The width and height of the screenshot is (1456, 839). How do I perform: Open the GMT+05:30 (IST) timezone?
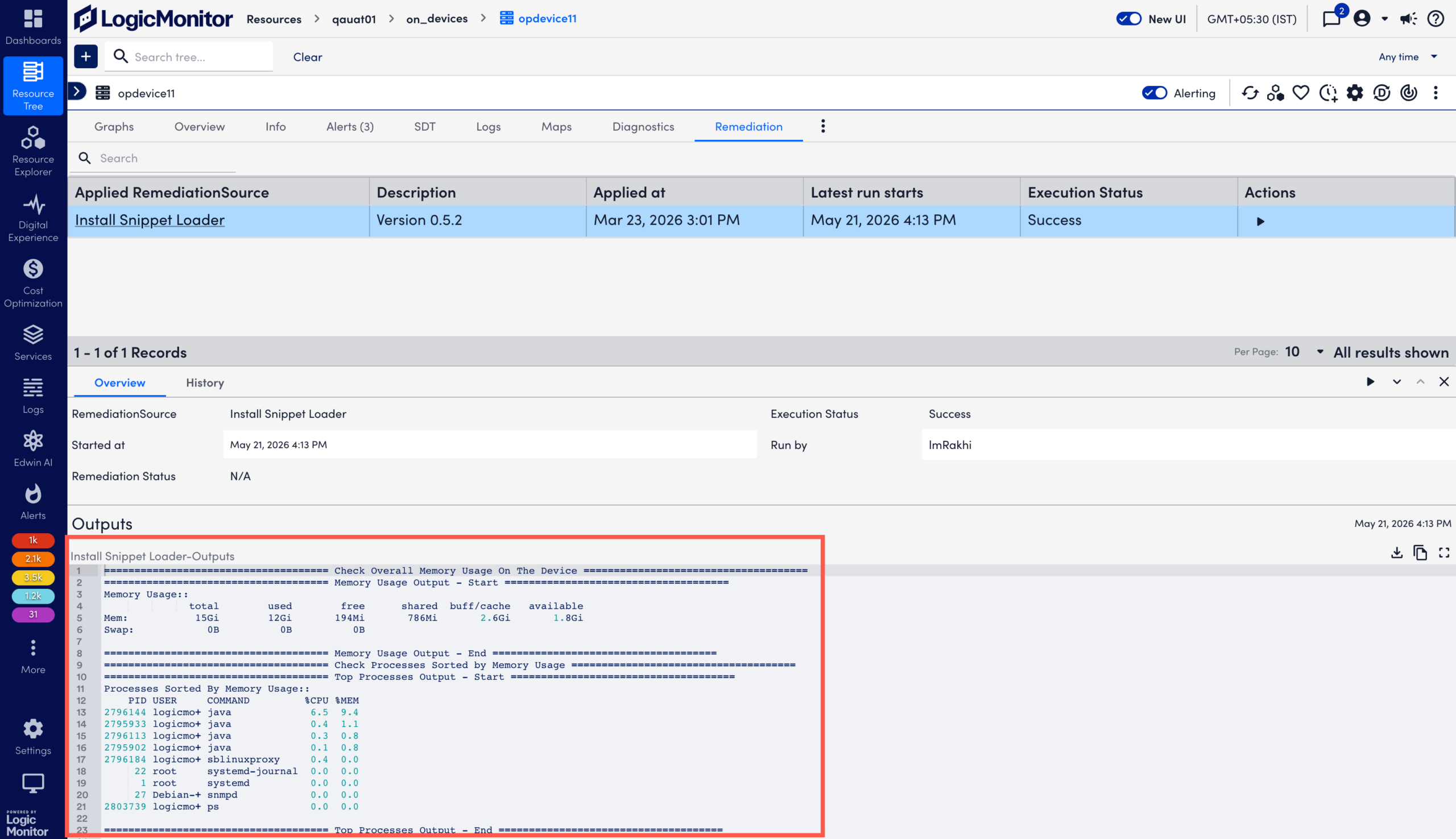pos(1251,18)
